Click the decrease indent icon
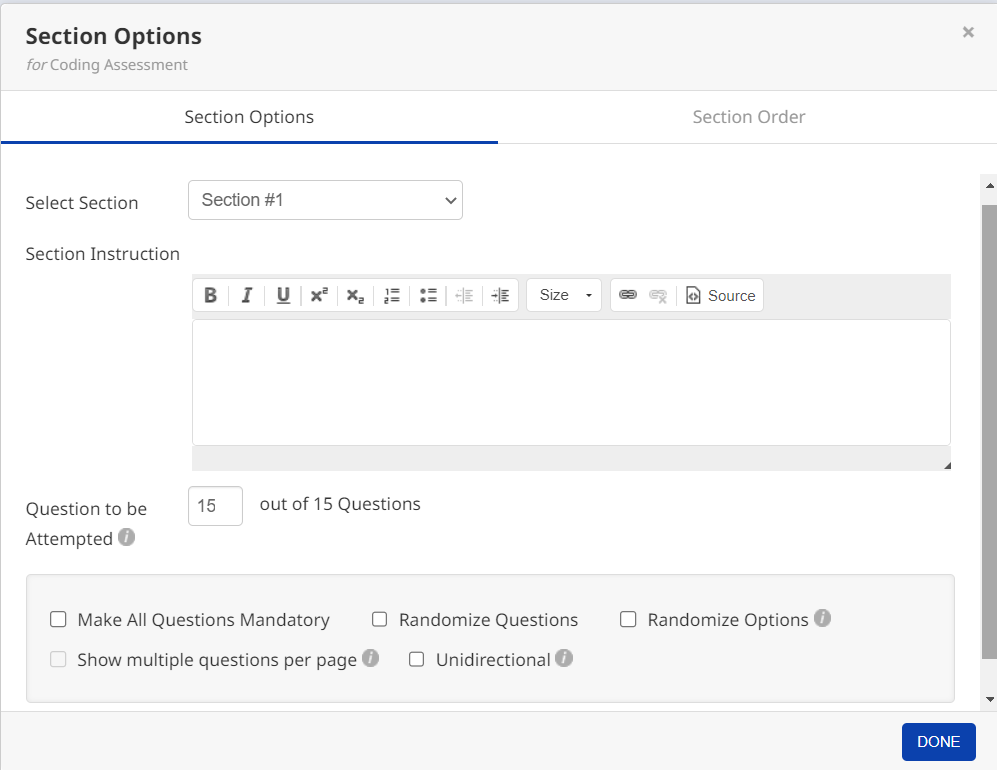This screenshot has width=997, height=770. coord(464,296)
